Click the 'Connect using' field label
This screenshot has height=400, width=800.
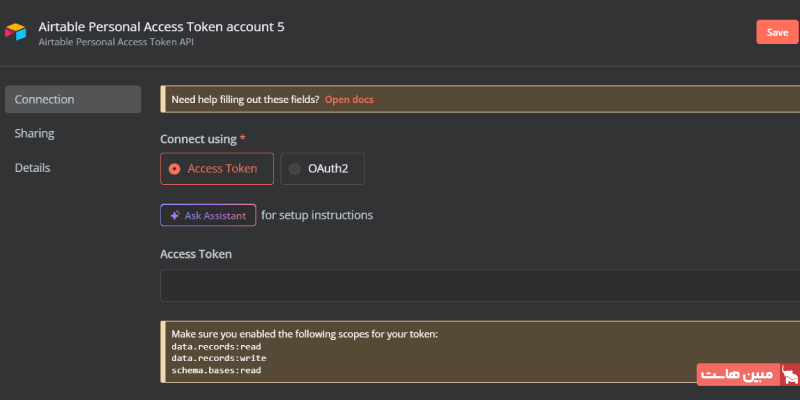(x=198, y=139)
